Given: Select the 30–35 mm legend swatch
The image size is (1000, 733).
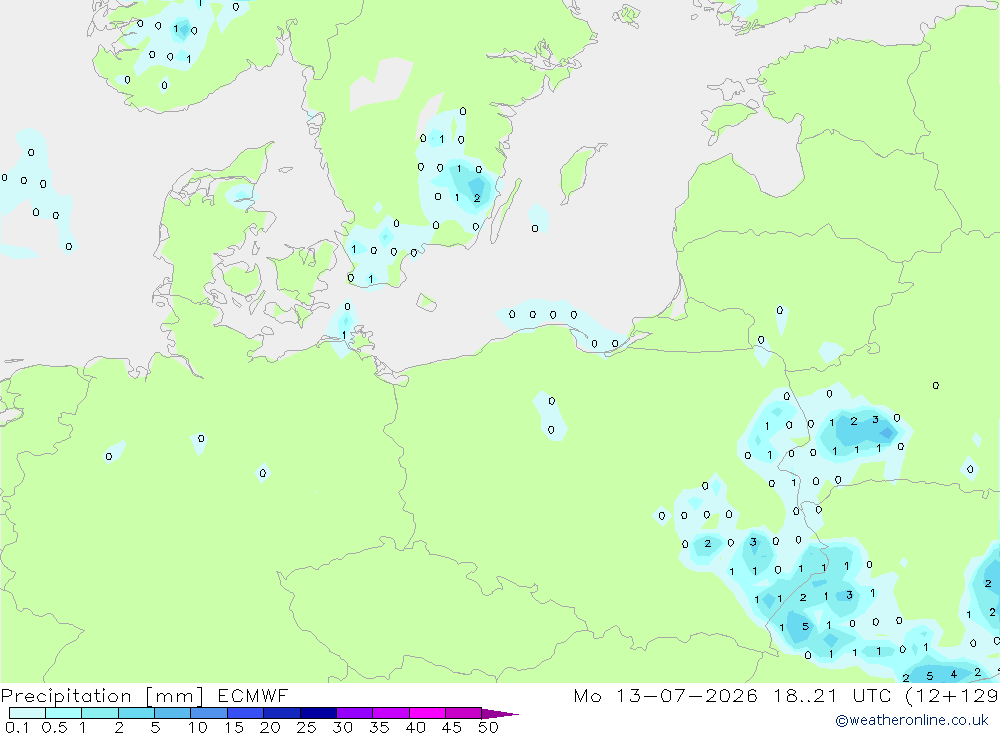Looking at the screenshot, I should (x=355, y=713).
